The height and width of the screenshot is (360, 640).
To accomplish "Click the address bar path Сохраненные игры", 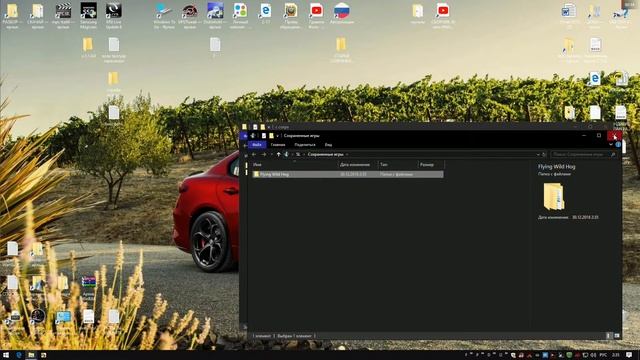I will [x=325, y=154].
